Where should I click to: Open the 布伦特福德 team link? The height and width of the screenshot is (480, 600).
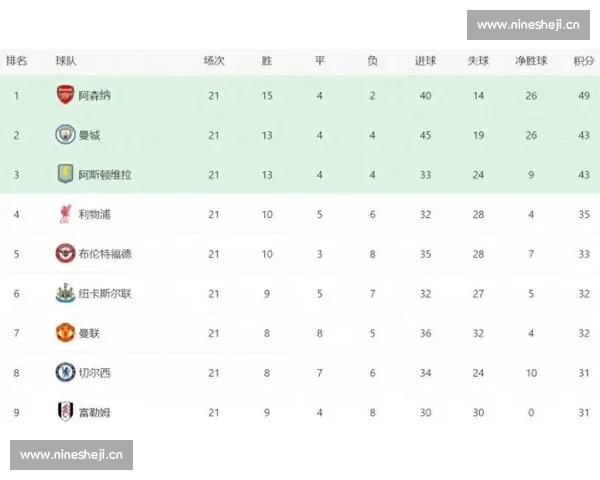tap(105, 254)
